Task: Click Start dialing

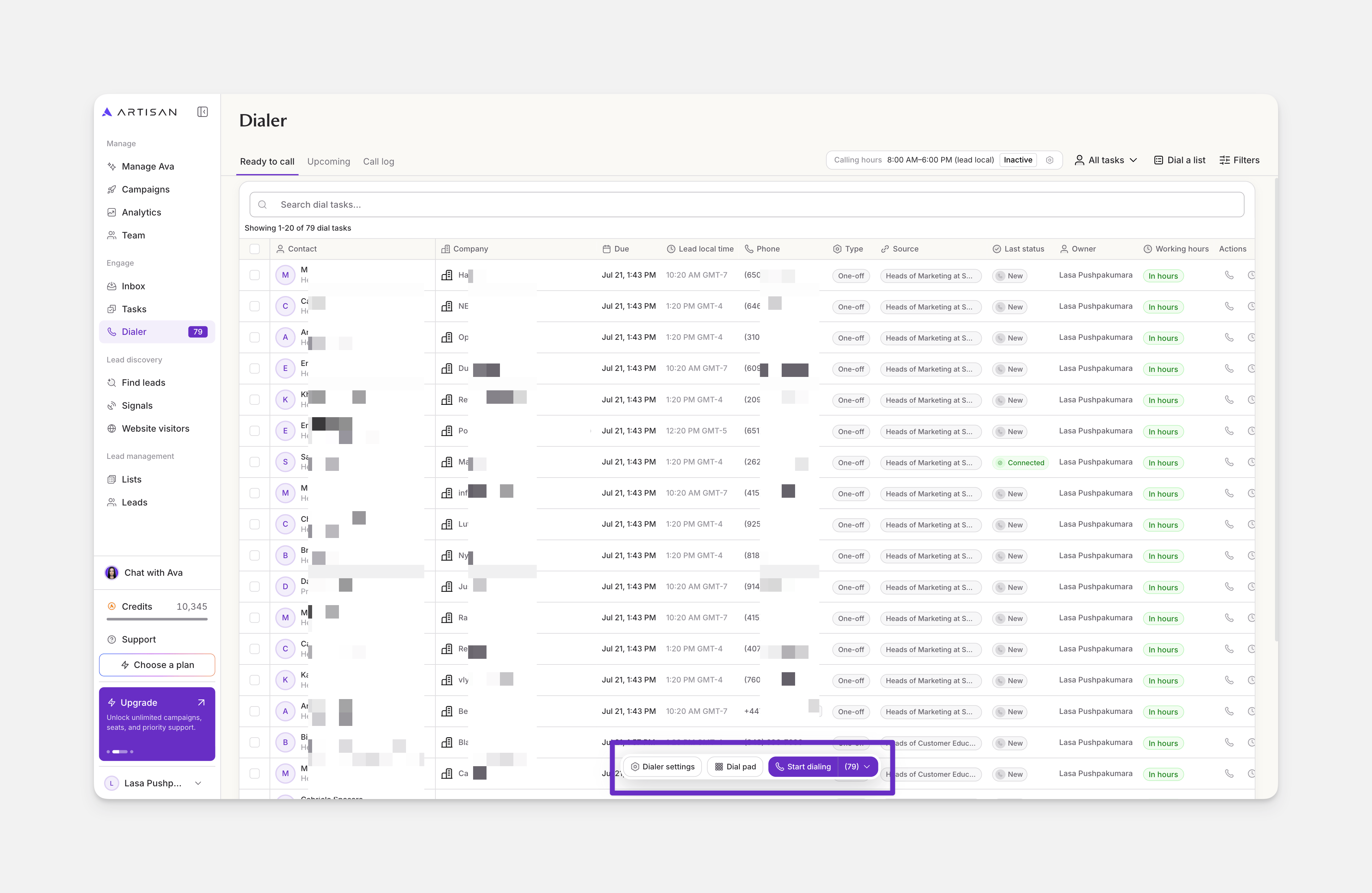Action: 803,767
